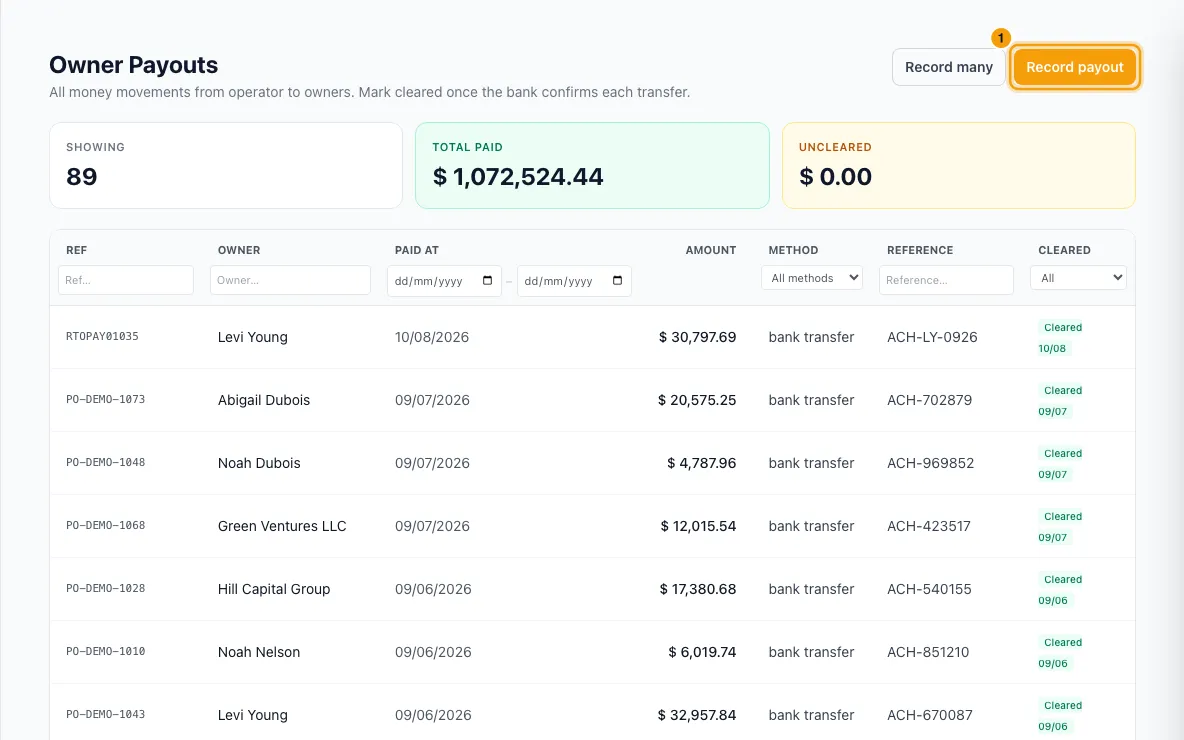The width and height of the screenshot is (1184, 740).
Task: Click the Uncleared $ 0.00 card
Action: click(x=958, y=165)
